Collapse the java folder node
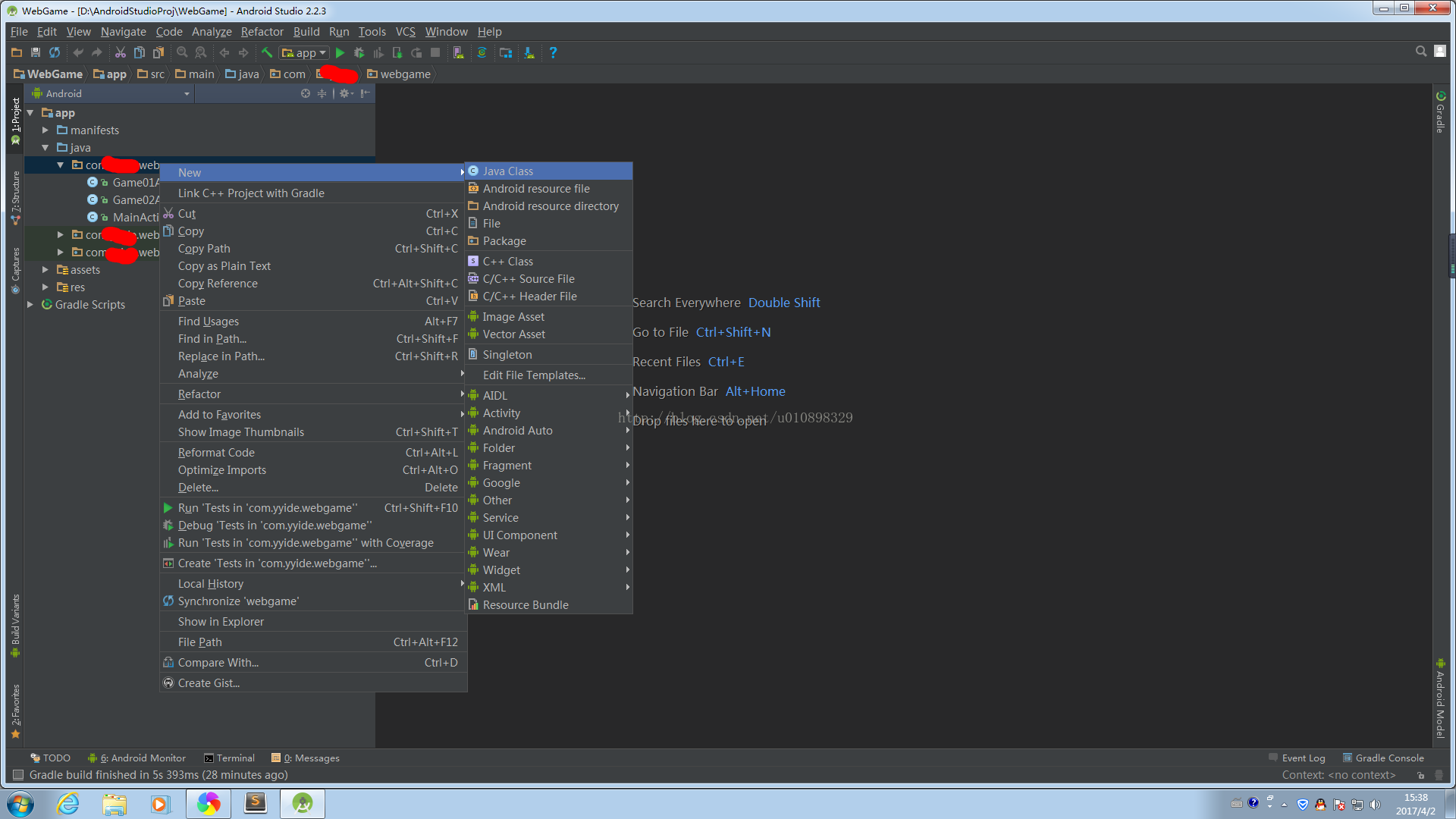1456x819 pixels. coord(45,148)
